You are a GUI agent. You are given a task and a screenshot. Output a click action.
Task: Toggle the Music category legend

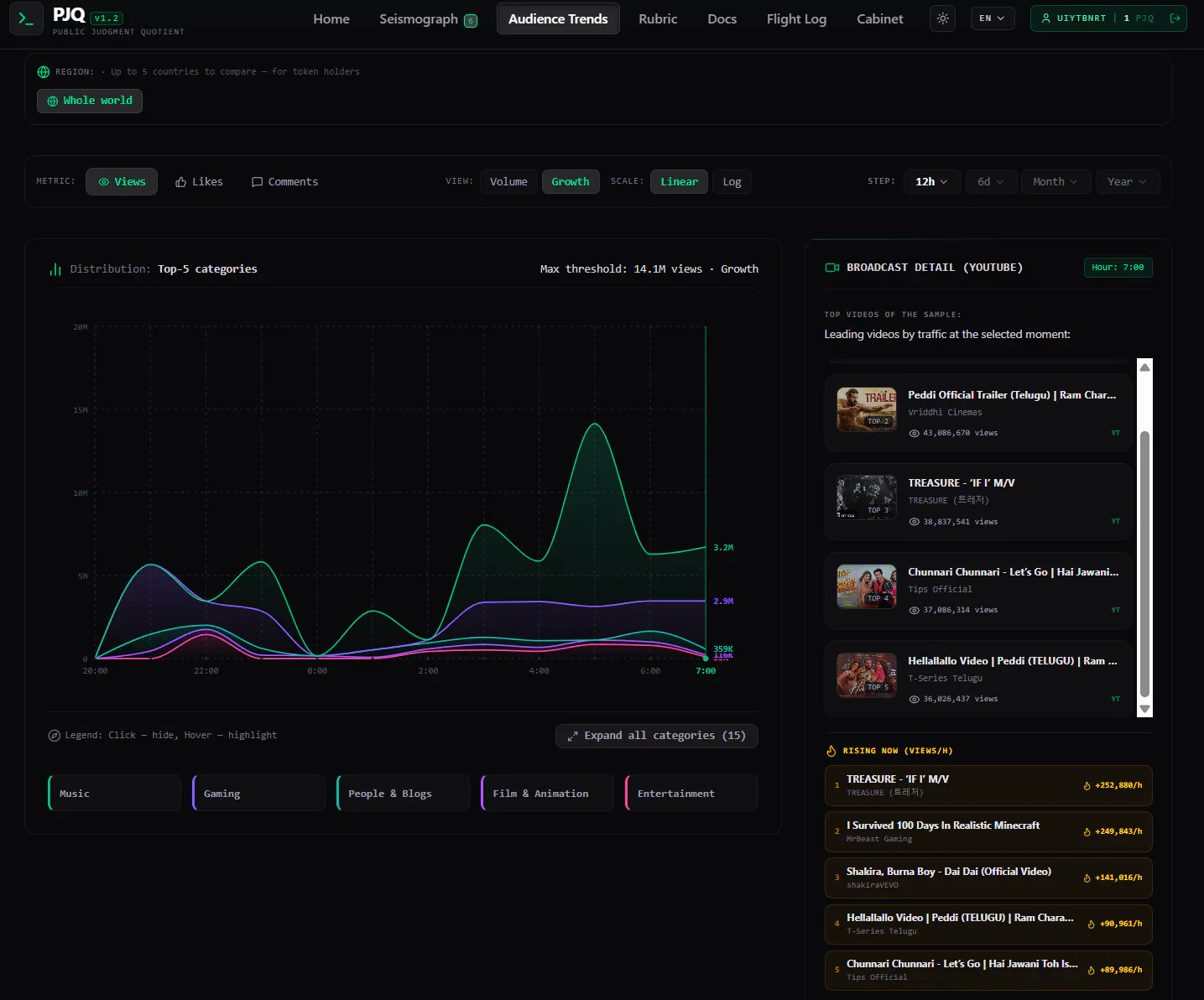[x=115, y=794]
